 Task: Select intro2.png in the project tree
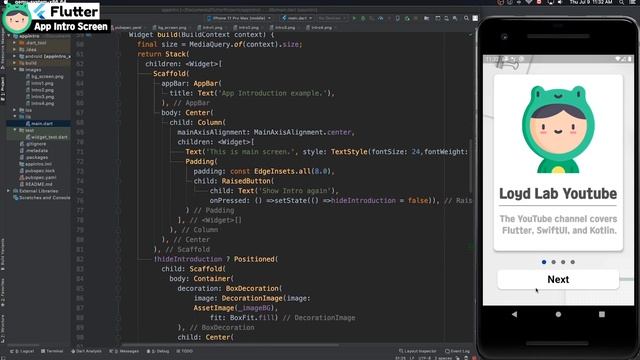(x=40, y=90)
